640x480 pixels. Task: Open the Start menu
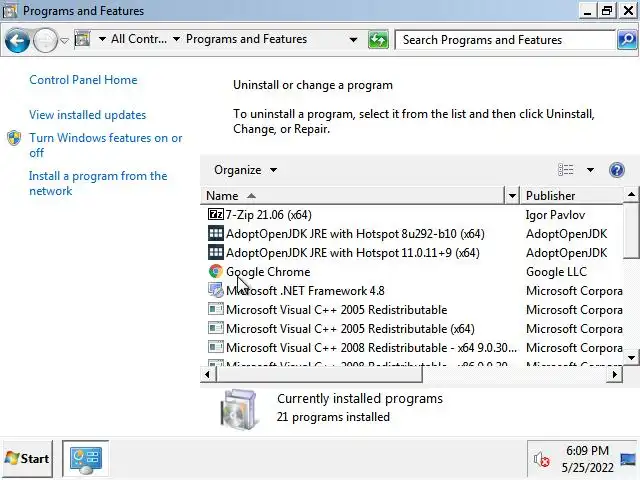[27, 458]
